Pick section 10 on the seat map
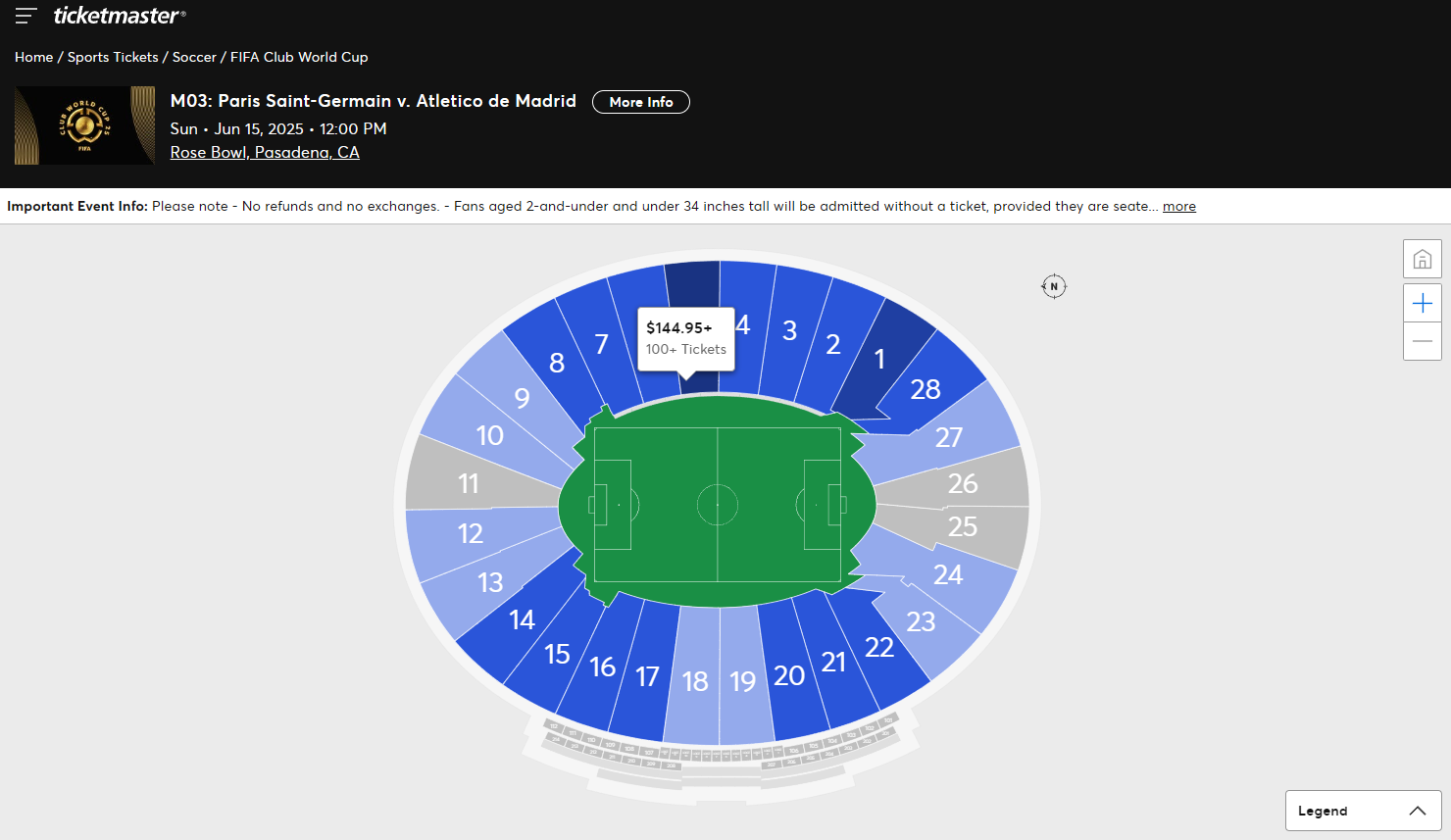 [489, 435]
